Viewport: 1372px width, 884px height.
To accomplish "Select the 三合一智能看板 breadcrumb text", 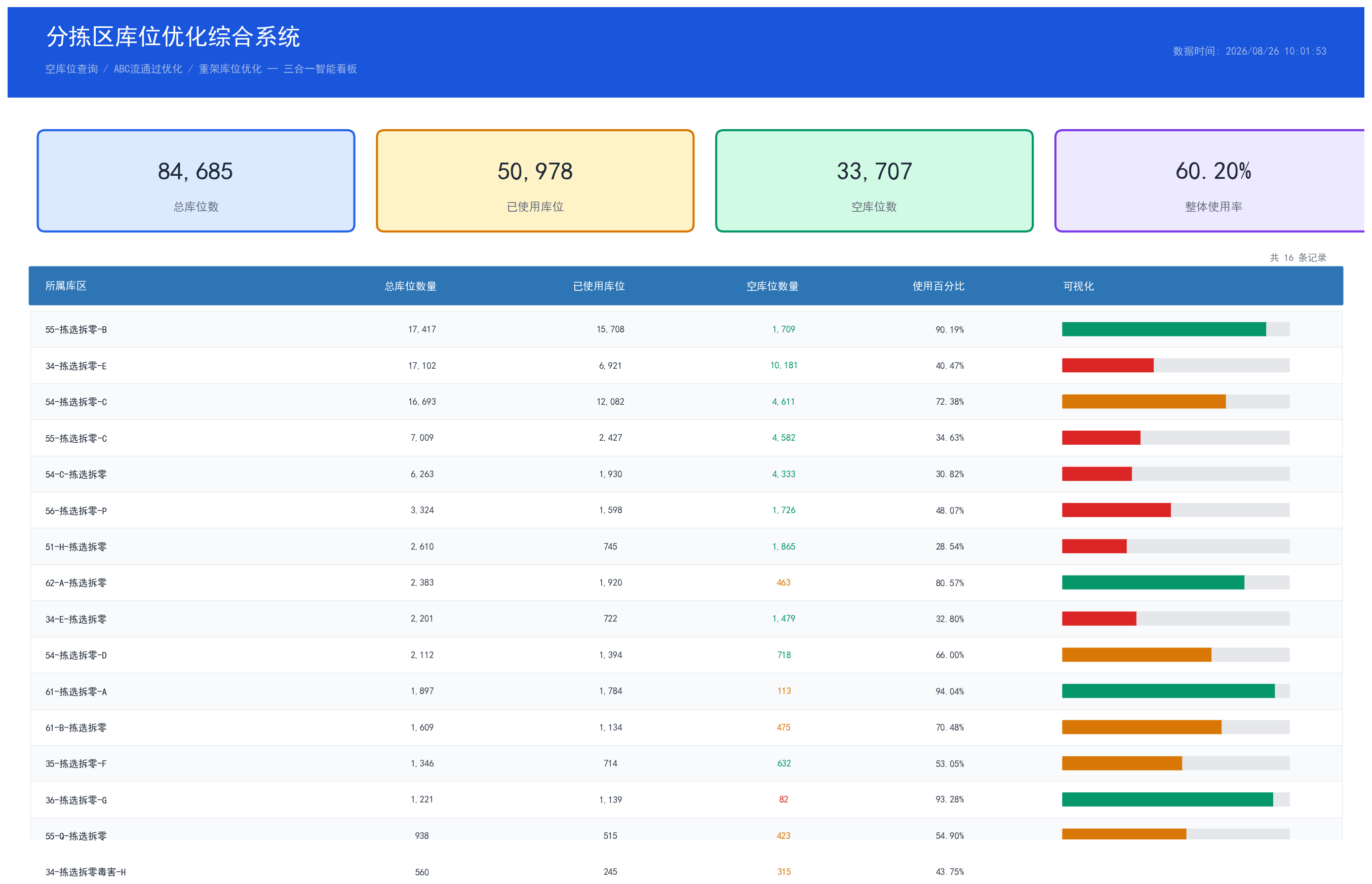I will tap(320, 69).
